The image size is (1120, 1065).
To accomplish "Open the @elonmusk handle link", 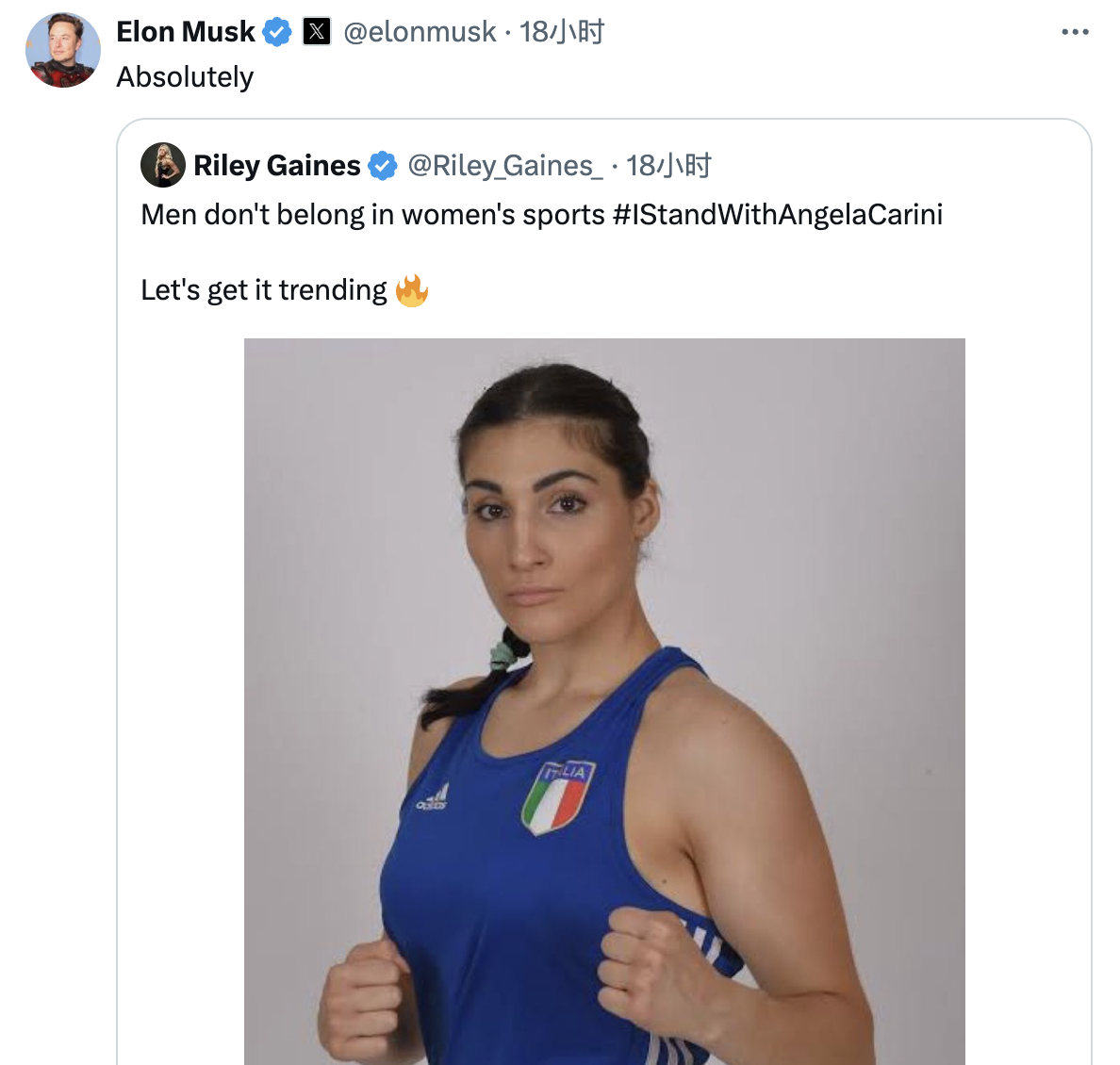I will tap(420, 32).
